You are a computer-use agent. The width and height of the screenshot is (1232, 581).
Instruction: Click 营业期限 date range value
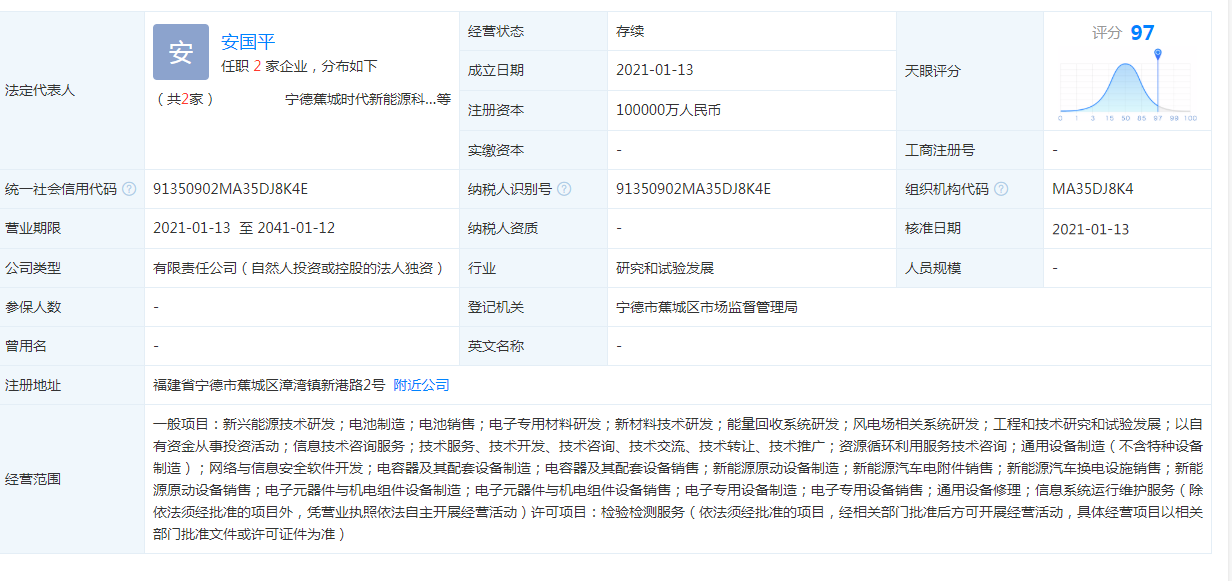[244, 228]
